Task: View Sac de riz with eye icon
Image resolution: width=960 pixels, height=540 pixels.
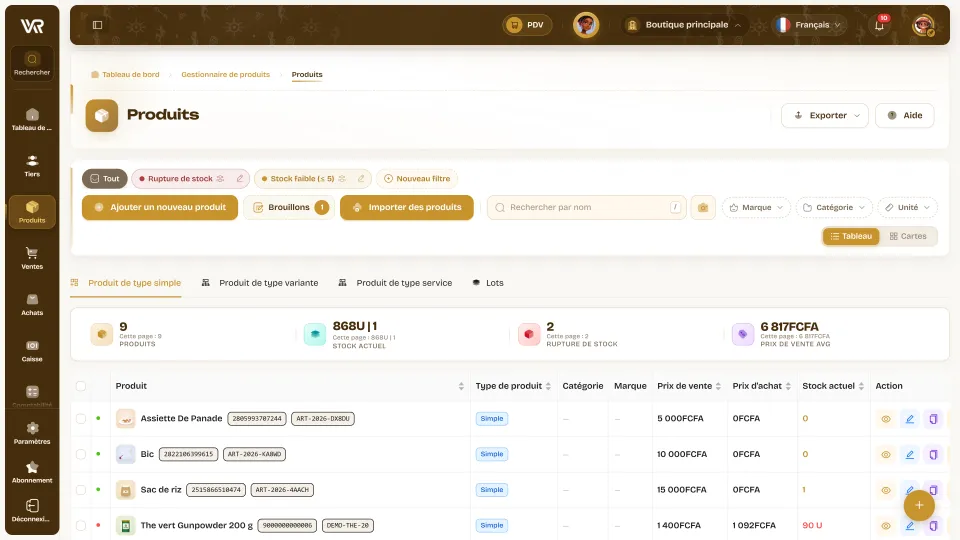Action: [886, 490]
